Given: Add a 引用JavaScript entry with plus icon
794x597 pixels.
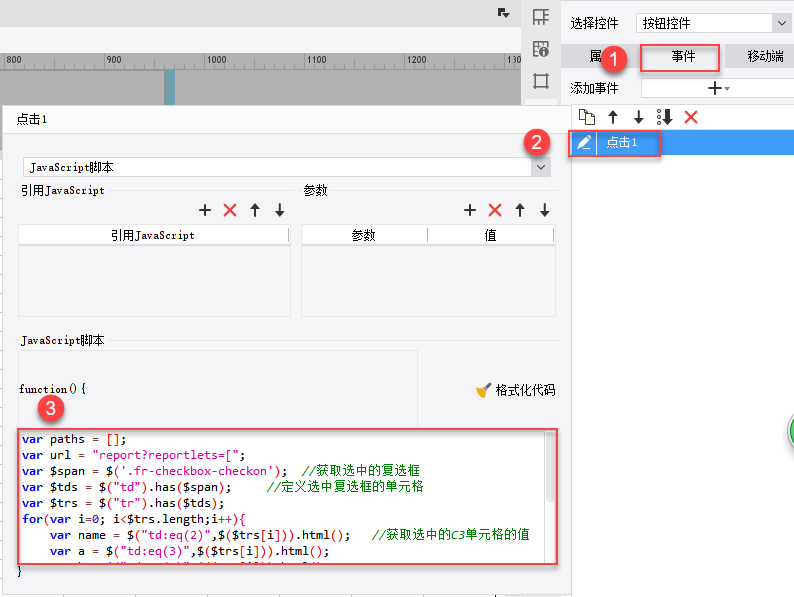Looking at the screenshot, I should tap(205, 210).
